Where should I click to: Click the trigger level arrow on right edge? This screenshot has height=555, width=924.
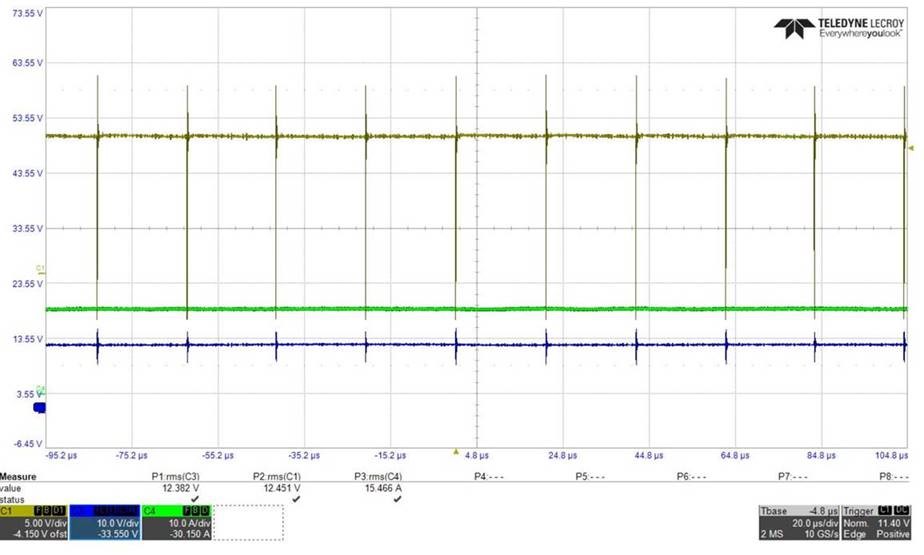[x=911, y=148]
